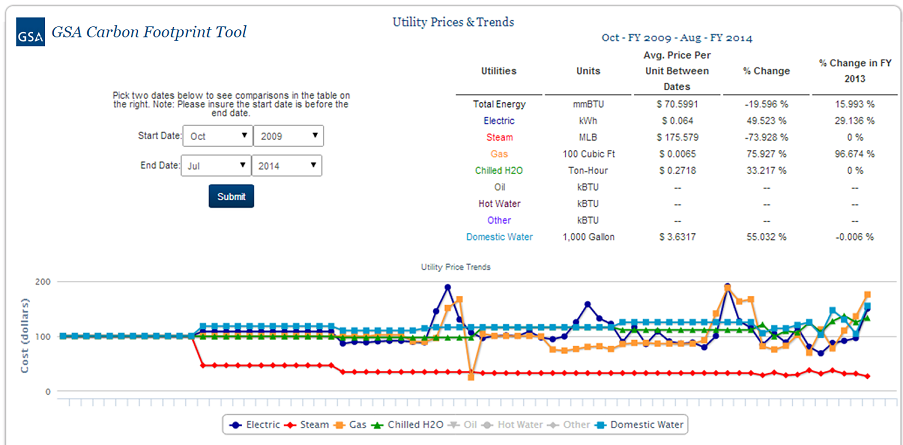Click the Utility Prices & Trends heading
This screenshot has width=903, height=445.
pyautogui.click(x=453, y=22)
